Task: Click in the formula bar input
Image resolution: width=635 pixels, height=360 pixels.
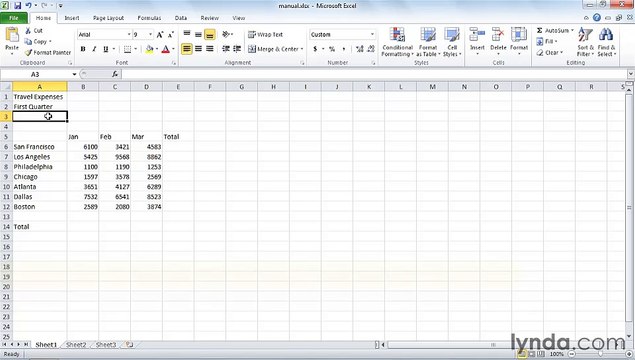Action: [x=375, y=74]
